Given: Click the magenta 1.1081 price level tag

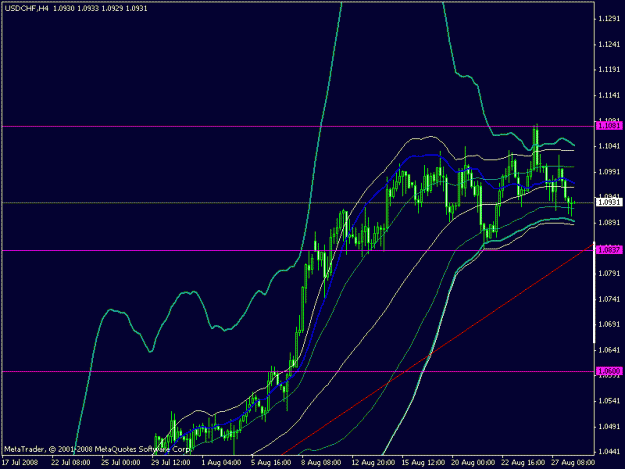Looking at the screenshot, I should [x=609, y=126].
